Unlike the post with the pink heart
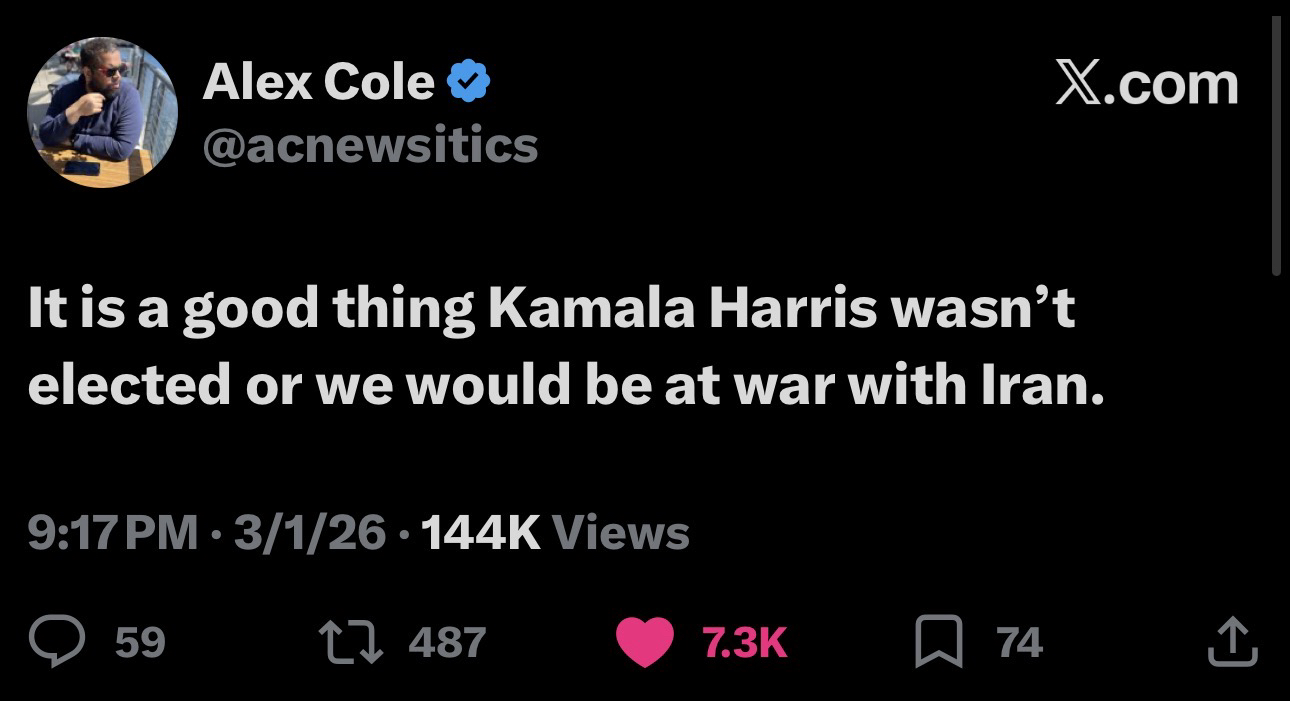The image size is (1290, 701). tap(643, 641)
